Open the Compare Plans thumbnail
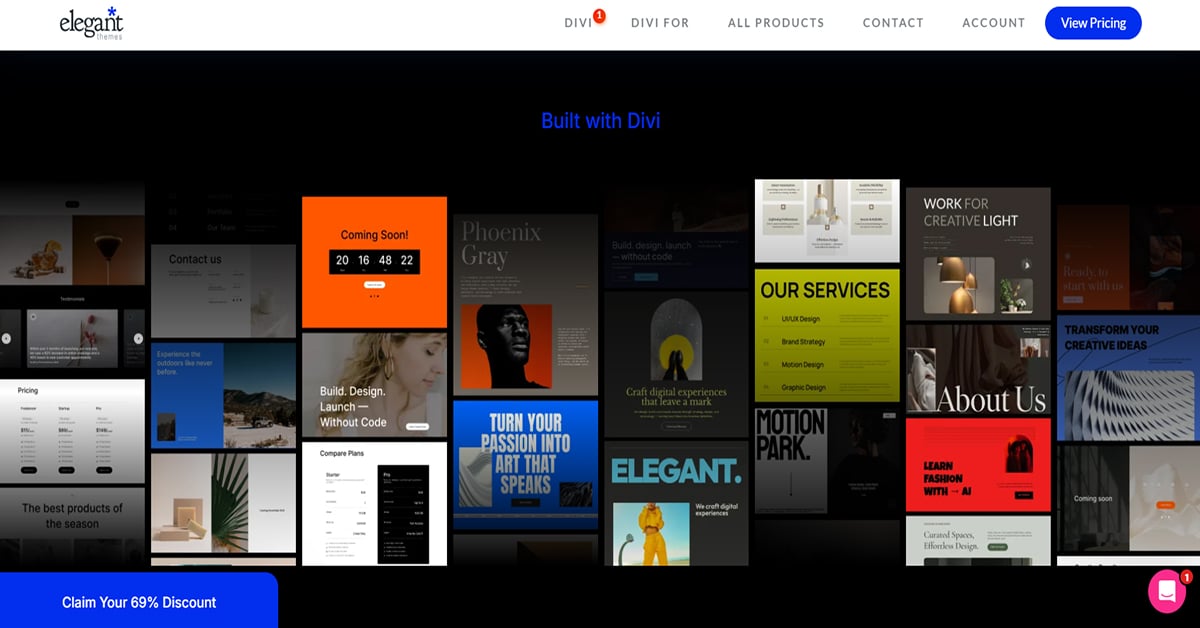1200x628 pixels. point(374,503)
